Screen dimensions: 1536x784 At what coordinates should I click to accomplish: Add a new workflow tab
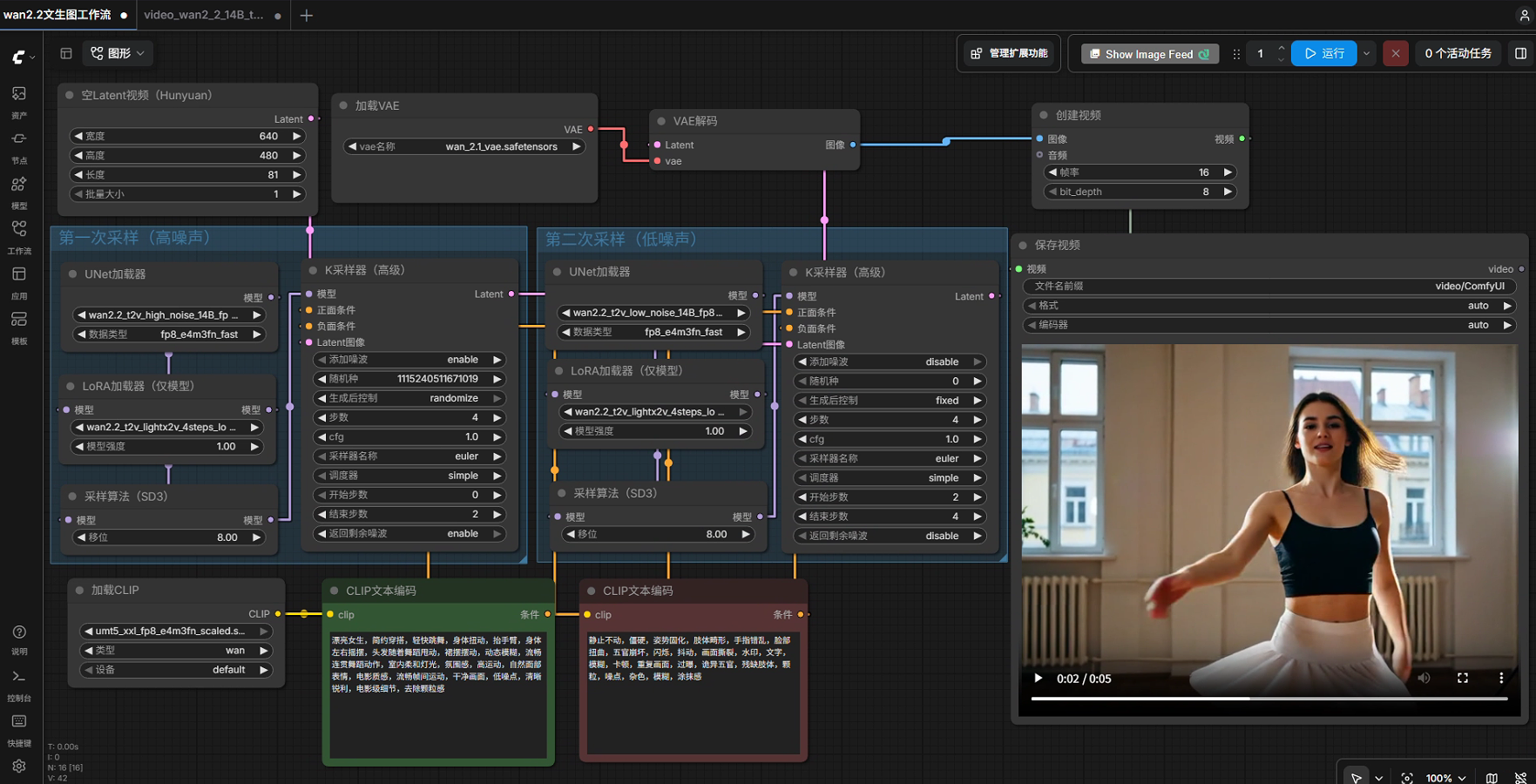[x=306, y=15]
